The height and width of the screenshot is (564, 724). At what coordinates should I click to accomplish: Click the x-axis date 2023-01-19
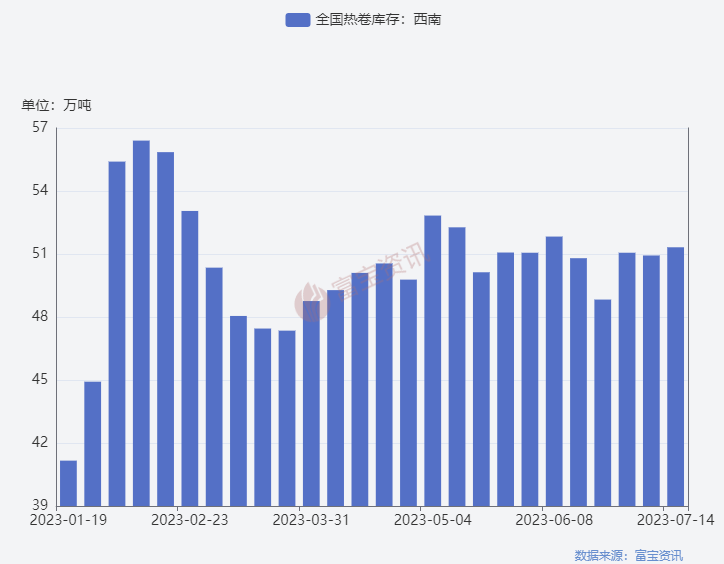coord(68,520)
